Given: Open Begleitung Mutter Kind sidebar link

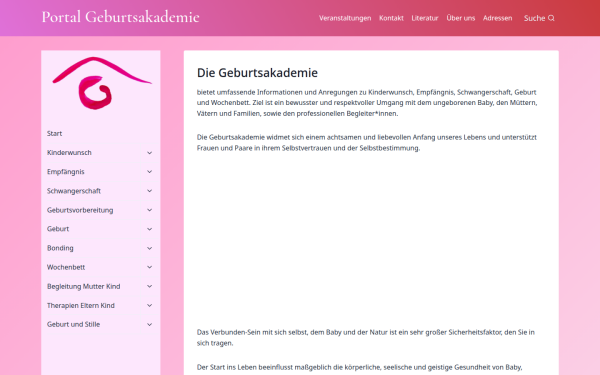Looking at the screenshot, I should [83, 286].
